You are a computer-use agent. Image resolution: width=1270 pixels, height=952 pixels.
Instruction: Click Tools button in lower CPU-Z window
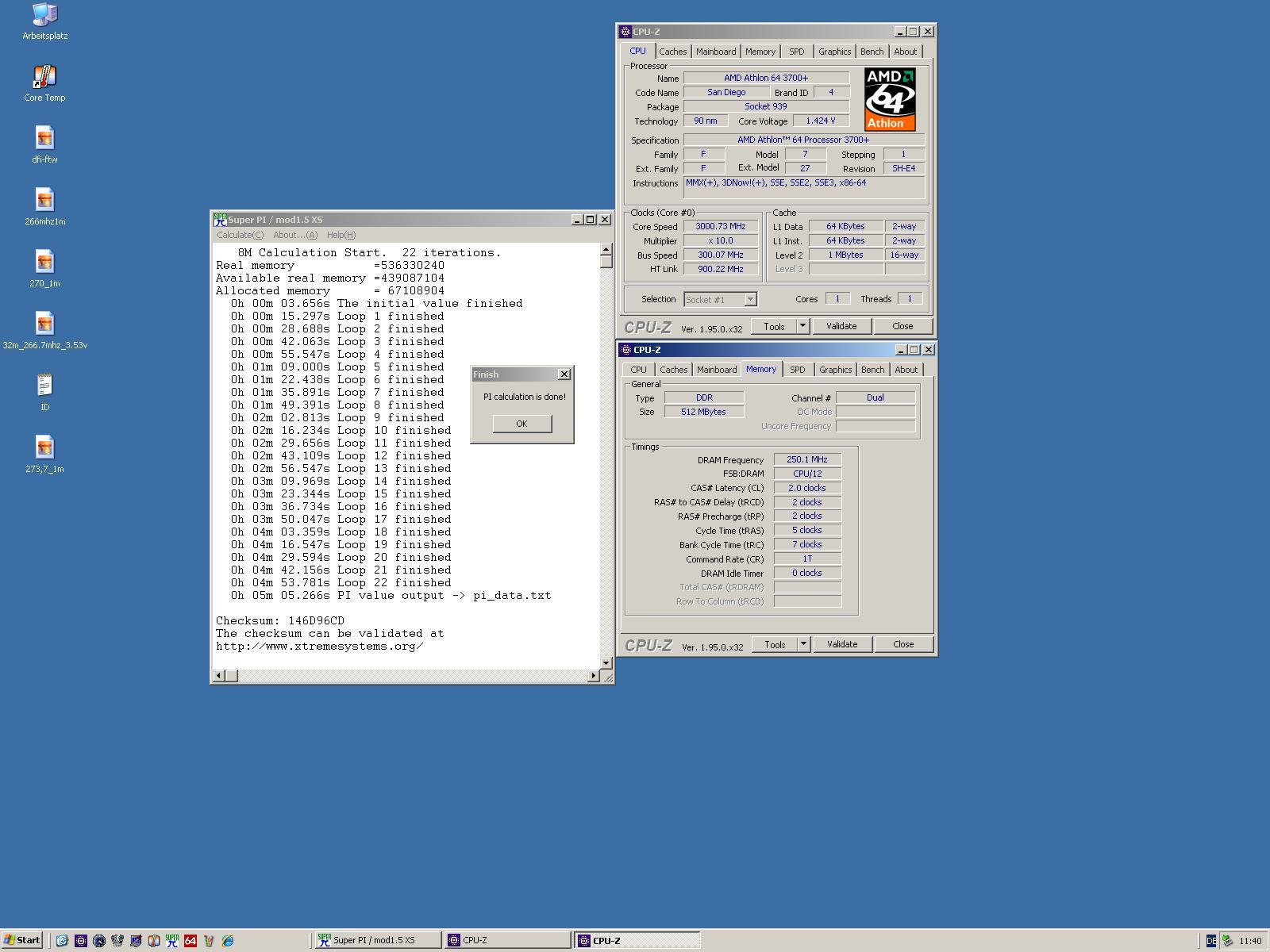[775, 644]
